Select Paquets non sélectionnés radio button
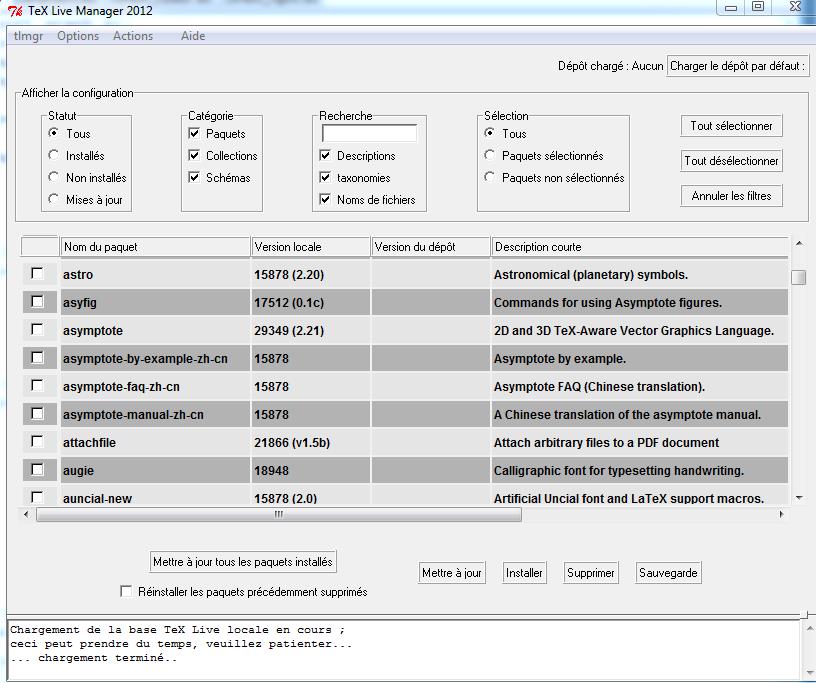The height and width of the screenshot is (683, 816). point(489,177)
